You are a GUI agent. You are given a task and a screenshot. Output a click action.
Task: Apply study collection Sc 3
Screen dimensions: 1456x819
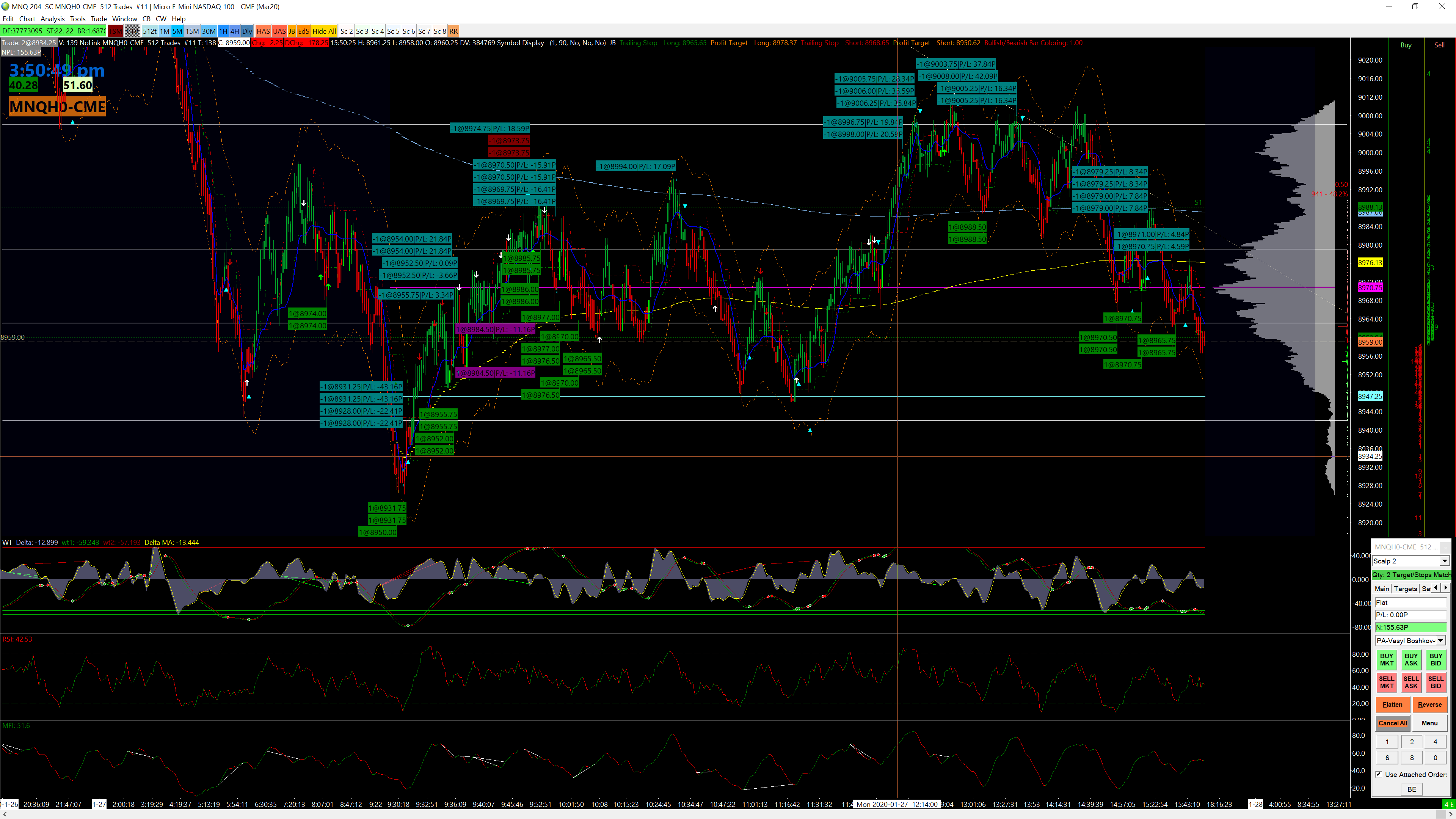pos(362,31)
